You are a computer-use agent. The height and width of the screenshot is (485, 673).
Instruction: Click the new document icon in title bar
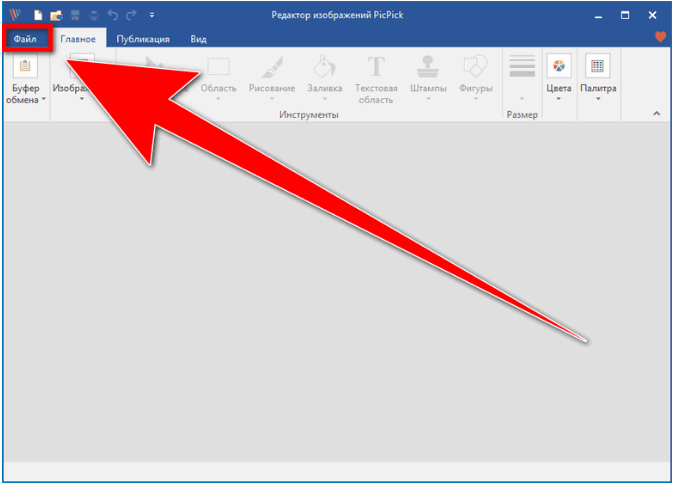pos(37,15)
